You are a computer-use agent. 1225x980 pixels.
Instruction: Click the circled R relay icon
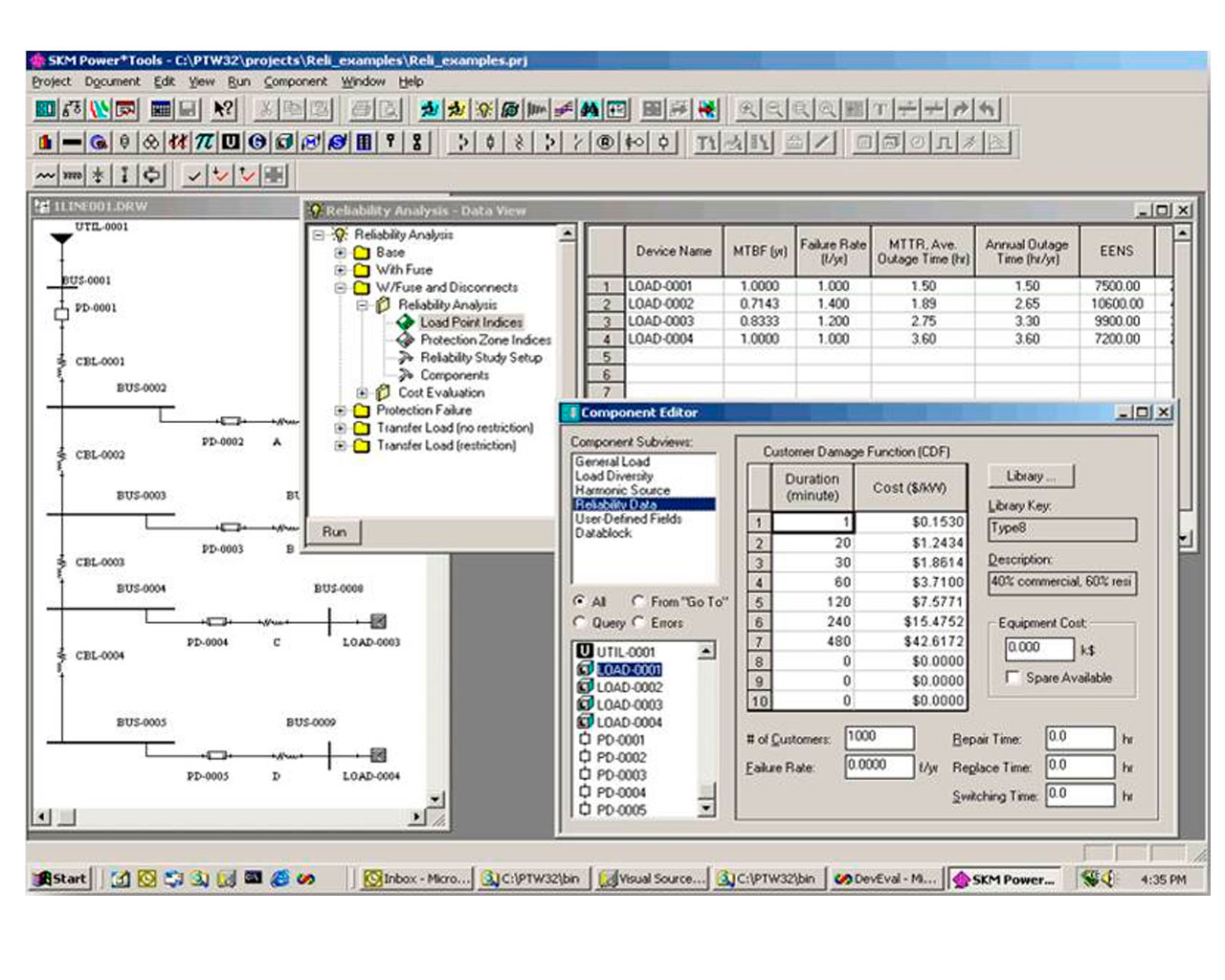(605, 143)
